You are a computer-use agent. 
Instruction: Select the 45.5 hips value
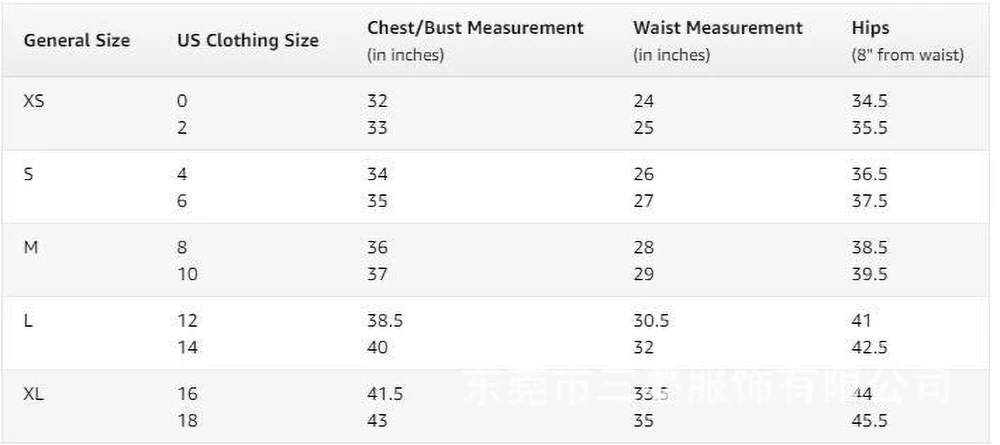pyautogui.click(x=869, y=421)
